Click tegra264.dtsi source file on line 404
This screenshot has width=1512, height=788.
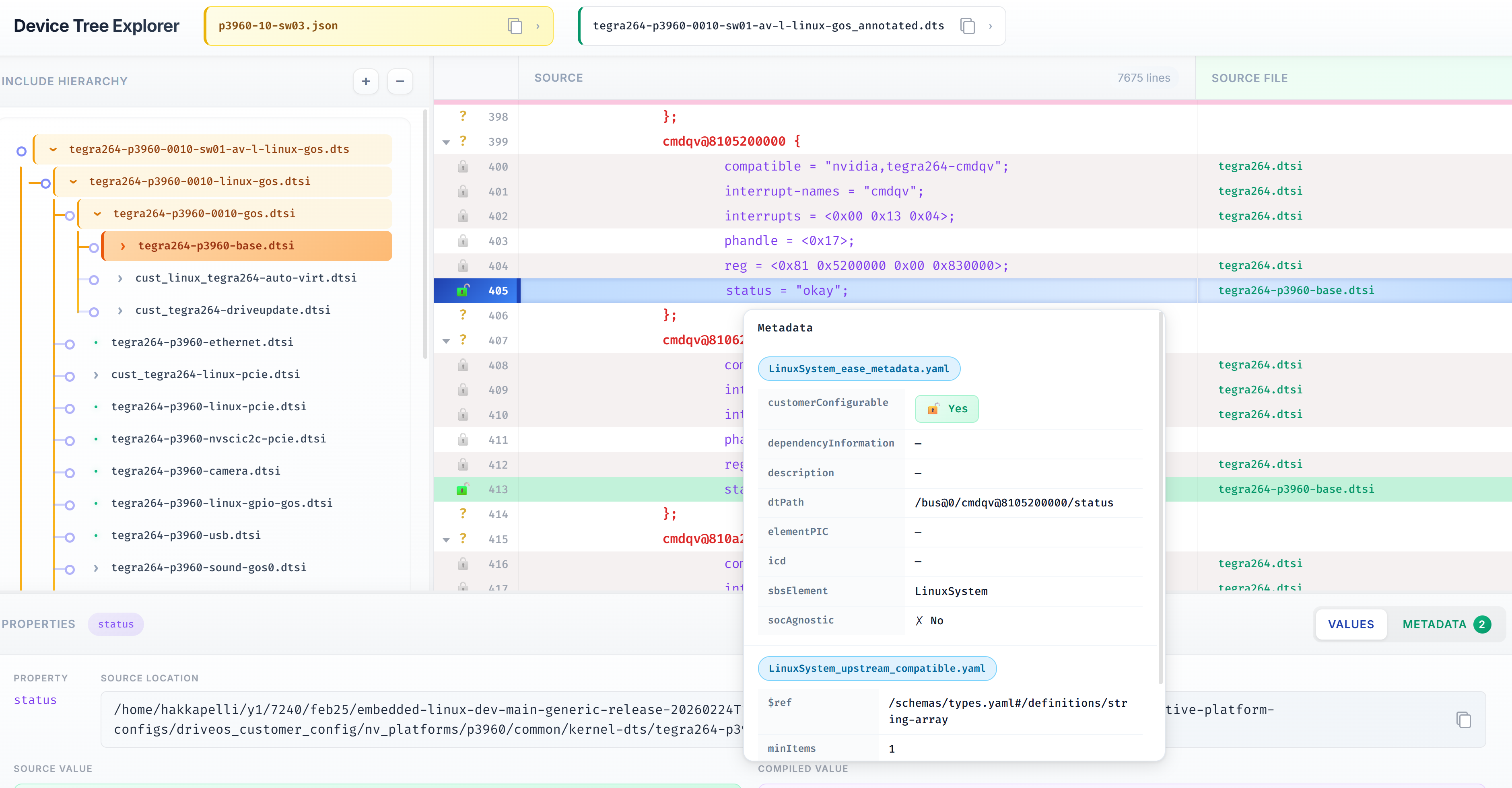(x=1260, y=266)
